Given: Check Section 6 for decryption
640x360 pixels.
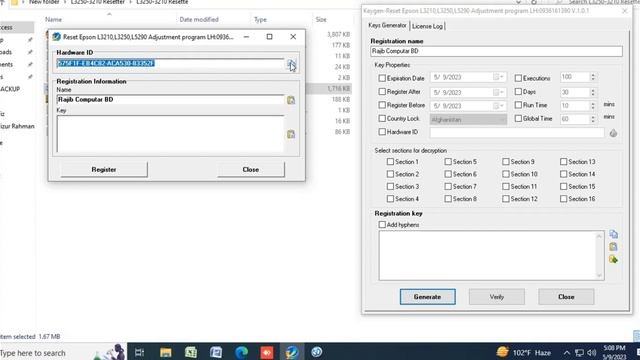Looking at the screenshot, I should coord(448,174).
